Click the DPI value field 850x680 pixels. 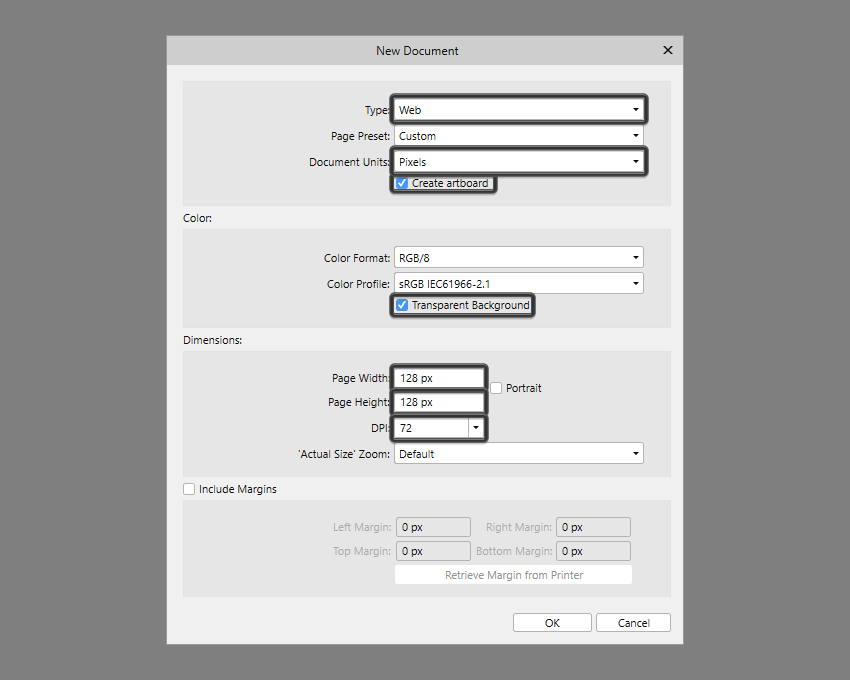click(x=431, y=428)
